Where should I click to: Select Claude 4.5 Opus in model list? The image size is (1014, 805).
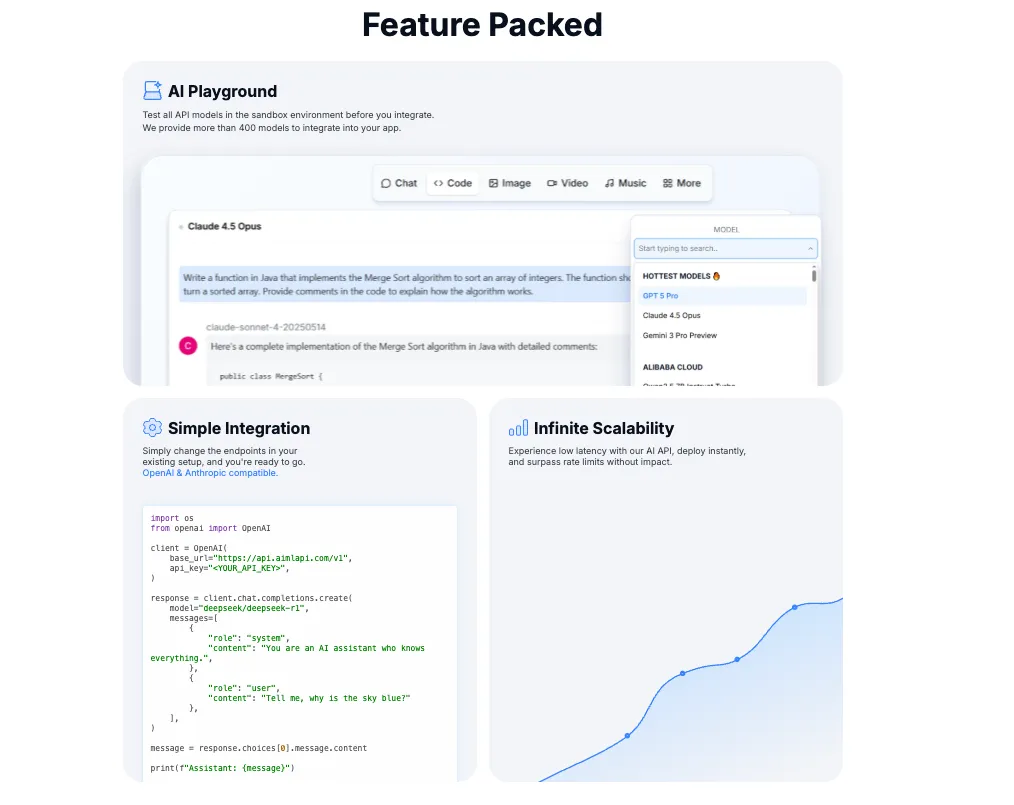click(722, 316)
